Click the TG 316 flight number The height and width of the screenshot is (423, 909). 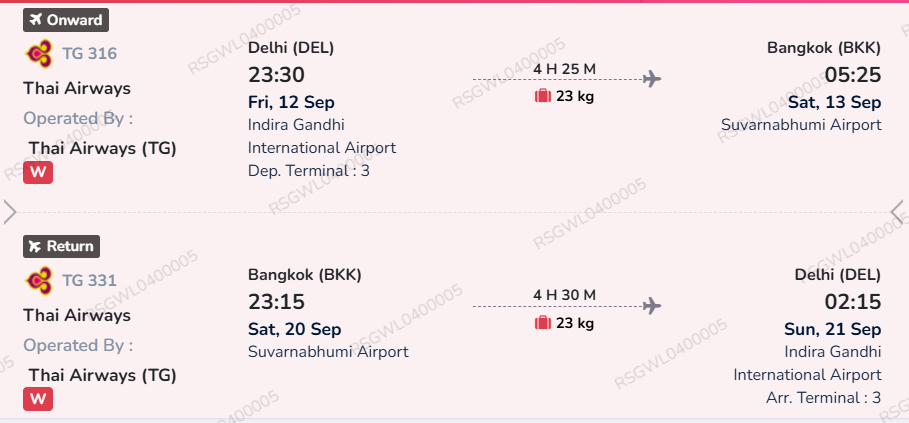pyautogui.click(x=90, y=53)
